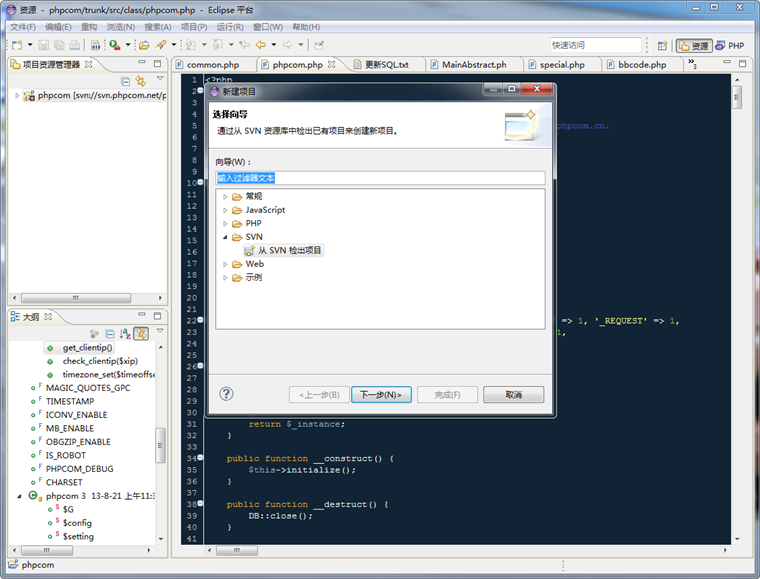Image resolution: width=760 pixels, height=579 pixels.
Task: Expand the JavaScript wizard folder
Action: [x=225, y=210]
